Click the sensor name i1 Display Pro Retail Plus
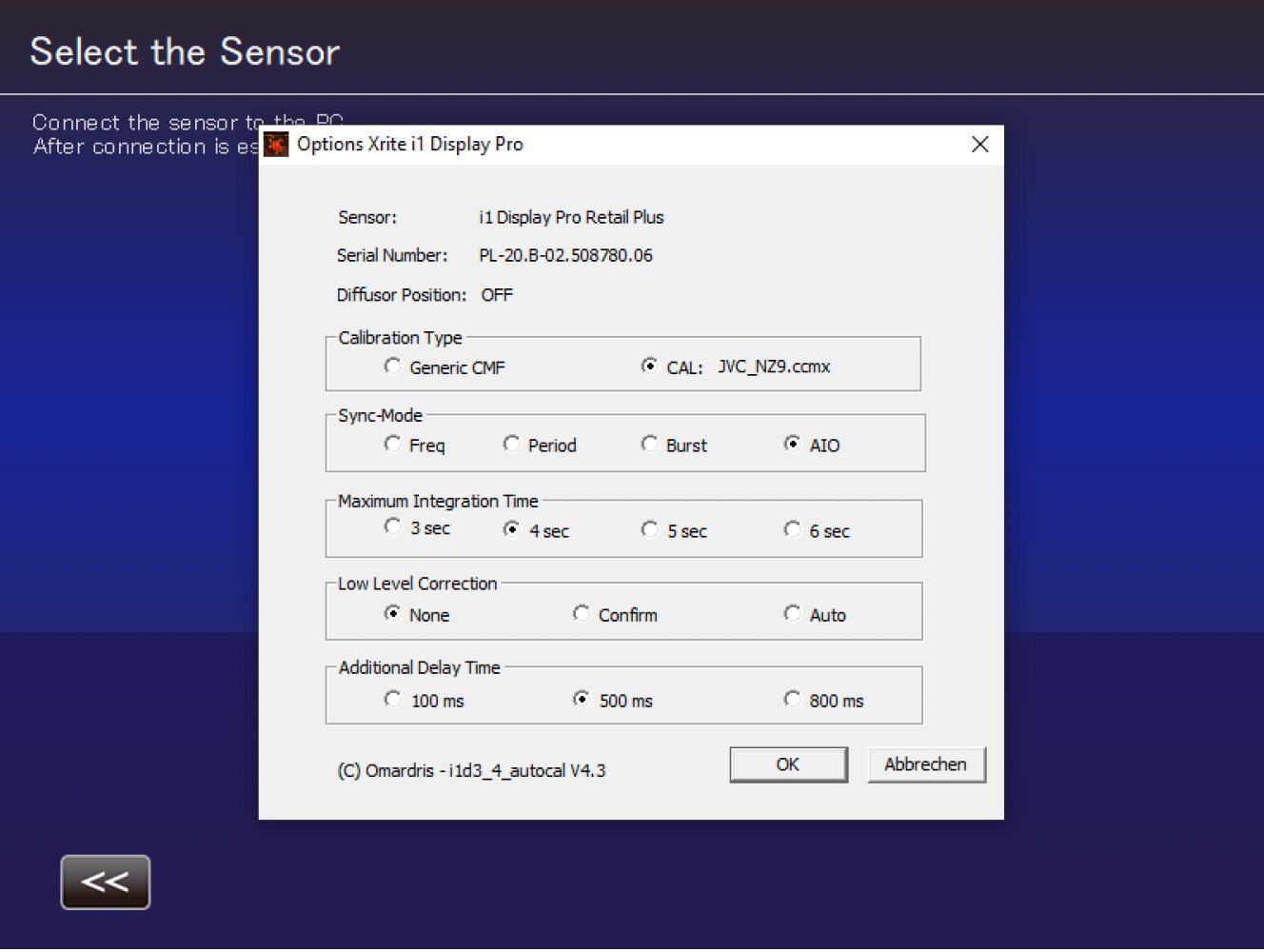 (571, 217)
